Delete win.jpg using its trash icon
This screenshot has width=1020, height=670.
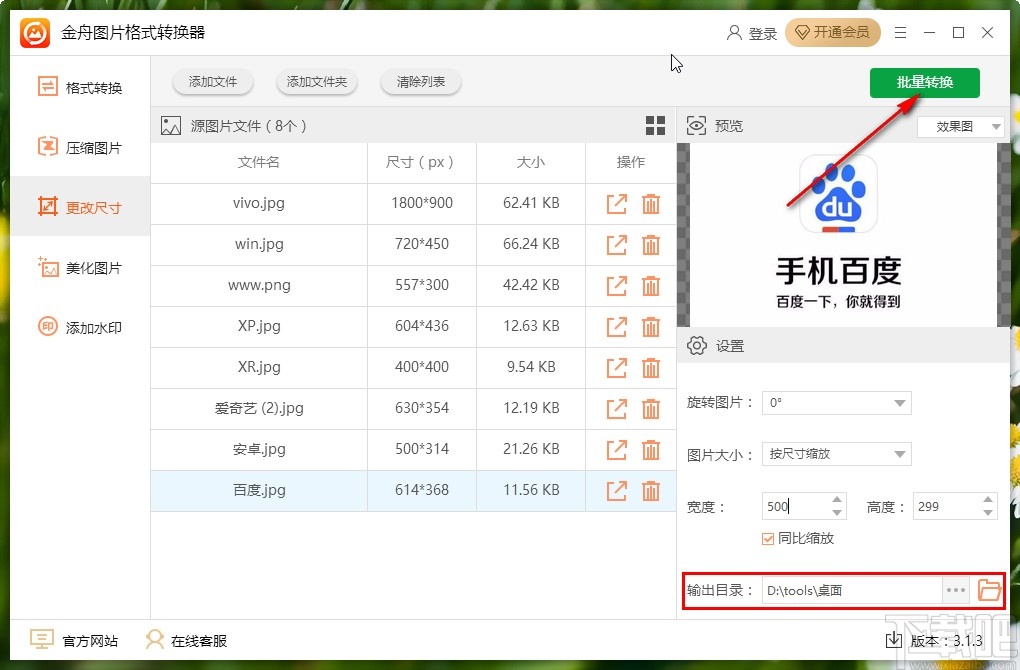tap(651, 244)
